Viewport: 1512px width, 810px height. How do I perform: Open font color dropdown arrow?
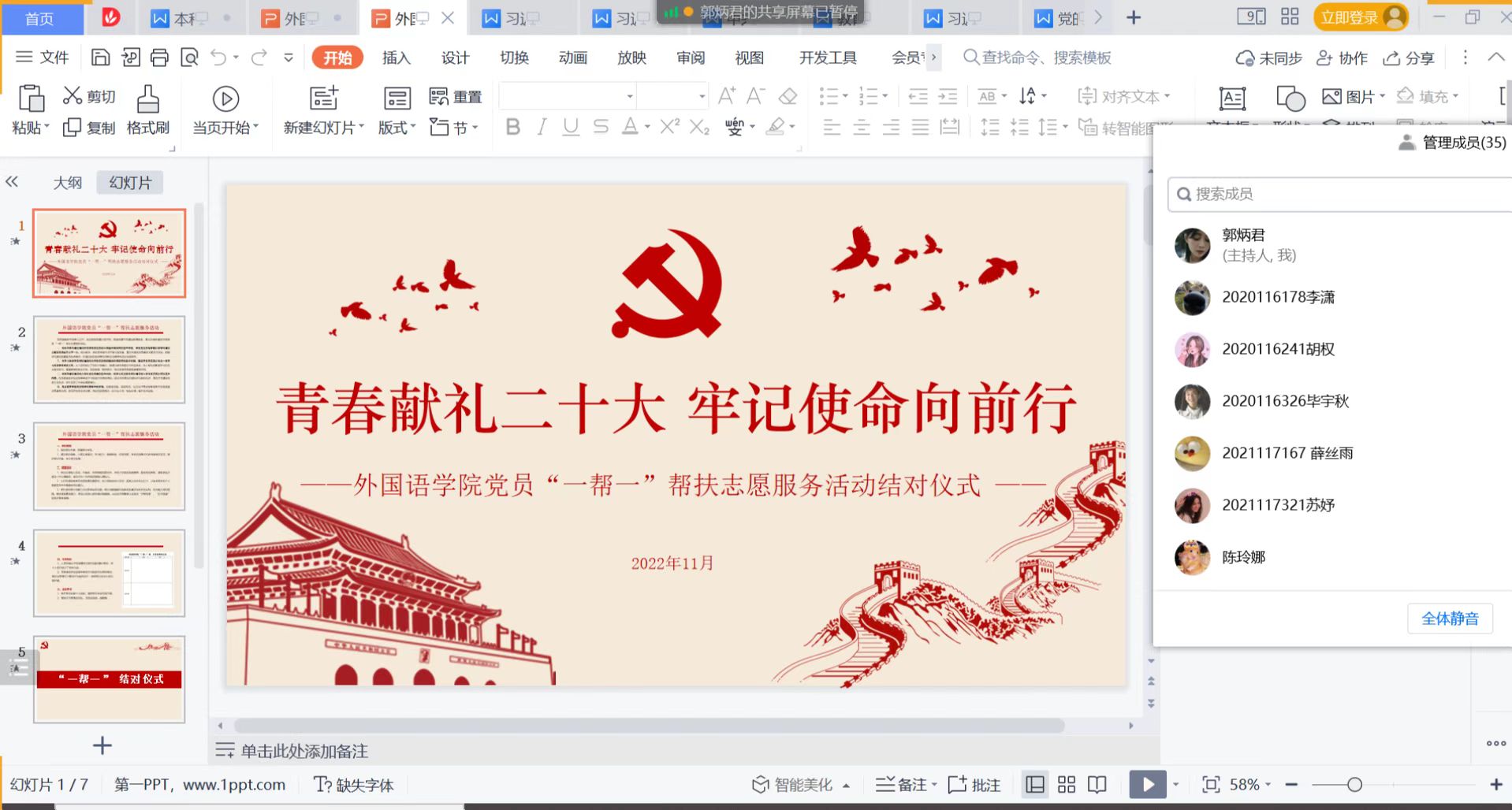[x=647, y=127]
